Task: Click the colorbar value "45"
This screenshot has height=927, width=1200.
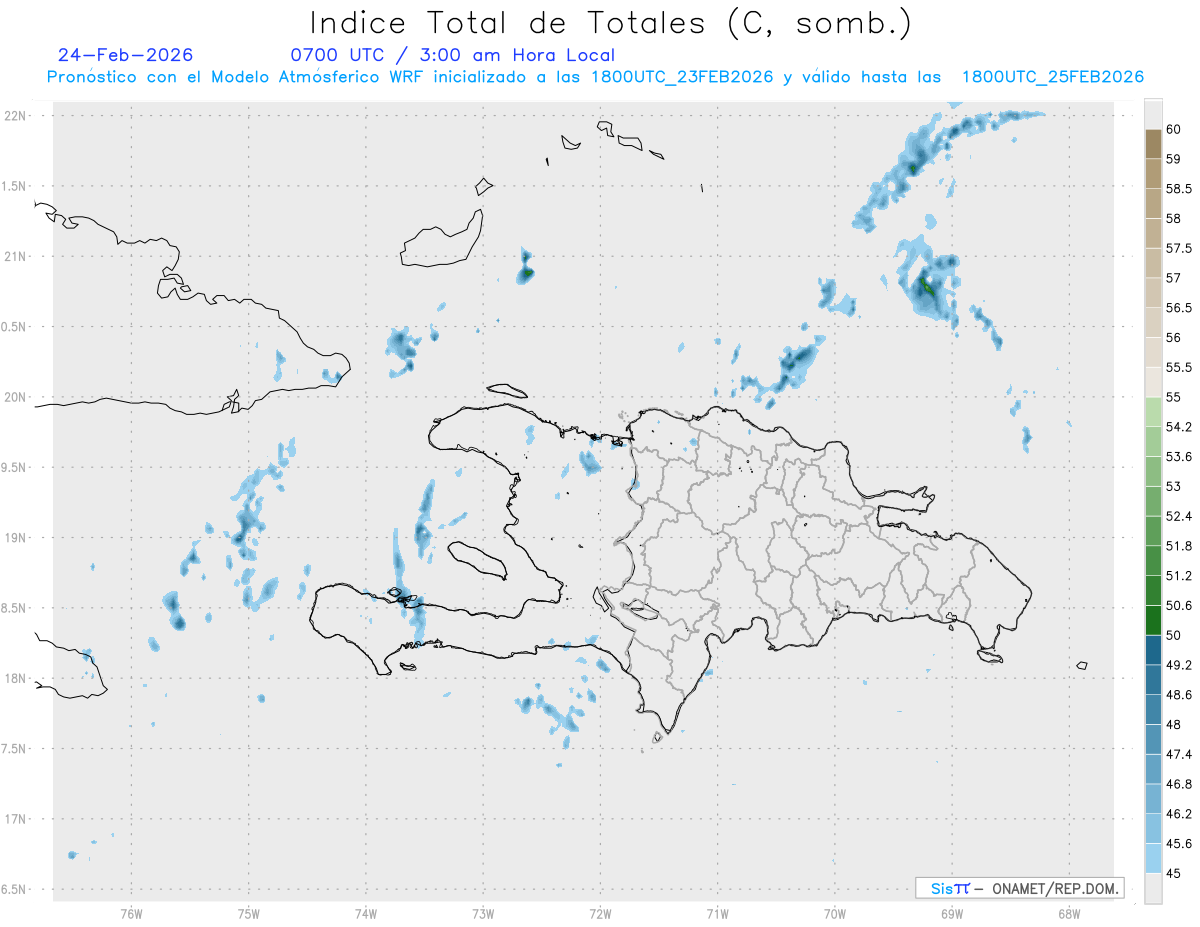Action: 1173,873
